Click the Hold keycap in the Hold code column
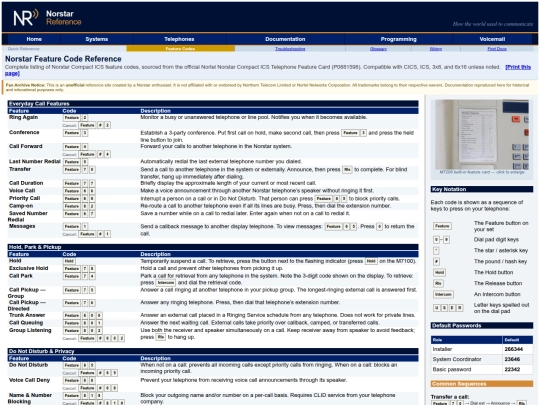Screen dimensions: 540x405 point(69,261)
